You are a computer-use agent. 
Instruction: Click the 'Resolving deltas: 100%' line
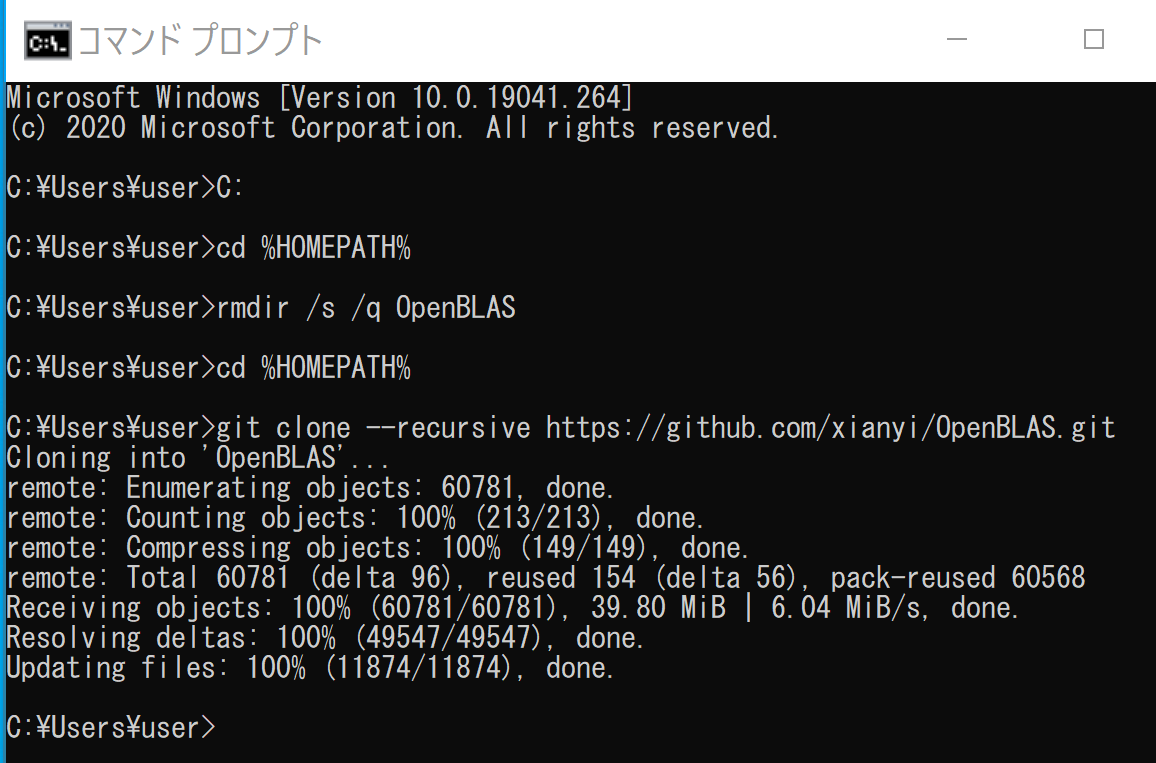click(325, 638)
